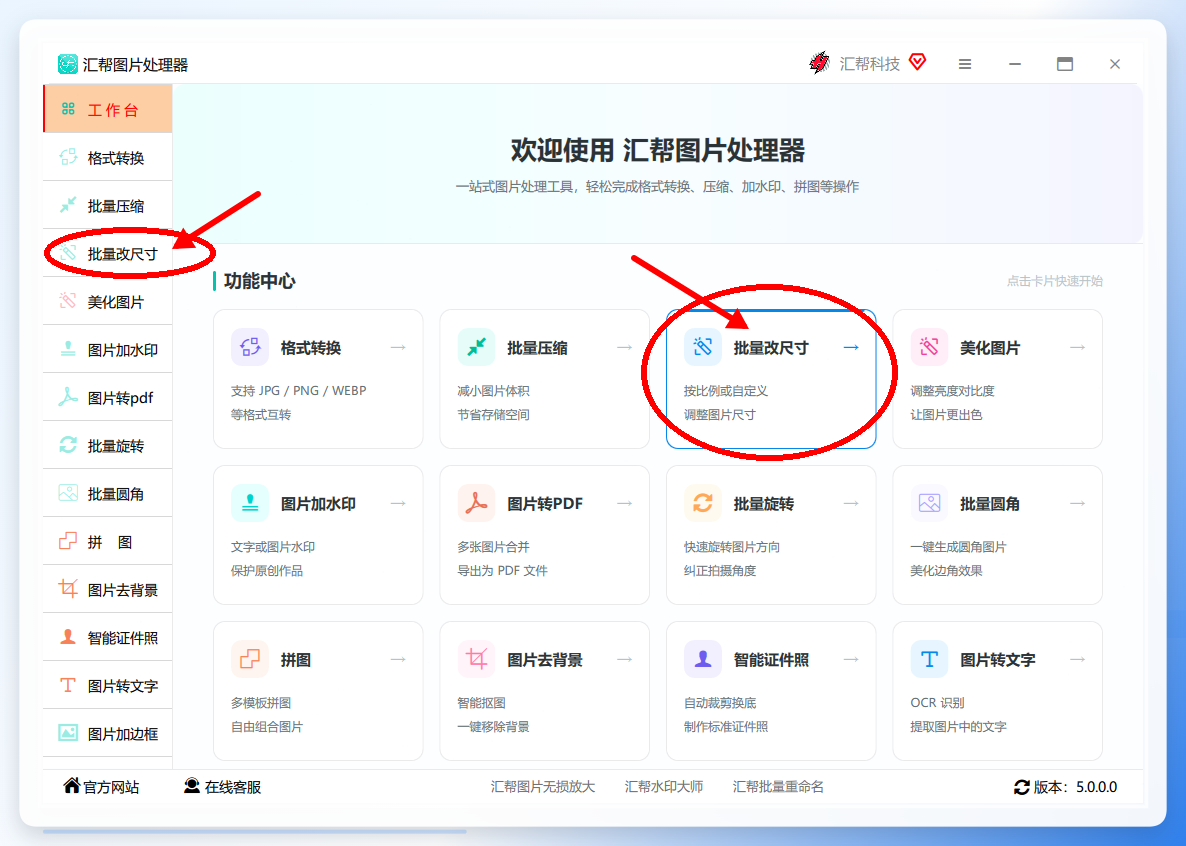Click the 图片转pdf sidebar icon
The image size is (1186, 846).
point(68,397)
